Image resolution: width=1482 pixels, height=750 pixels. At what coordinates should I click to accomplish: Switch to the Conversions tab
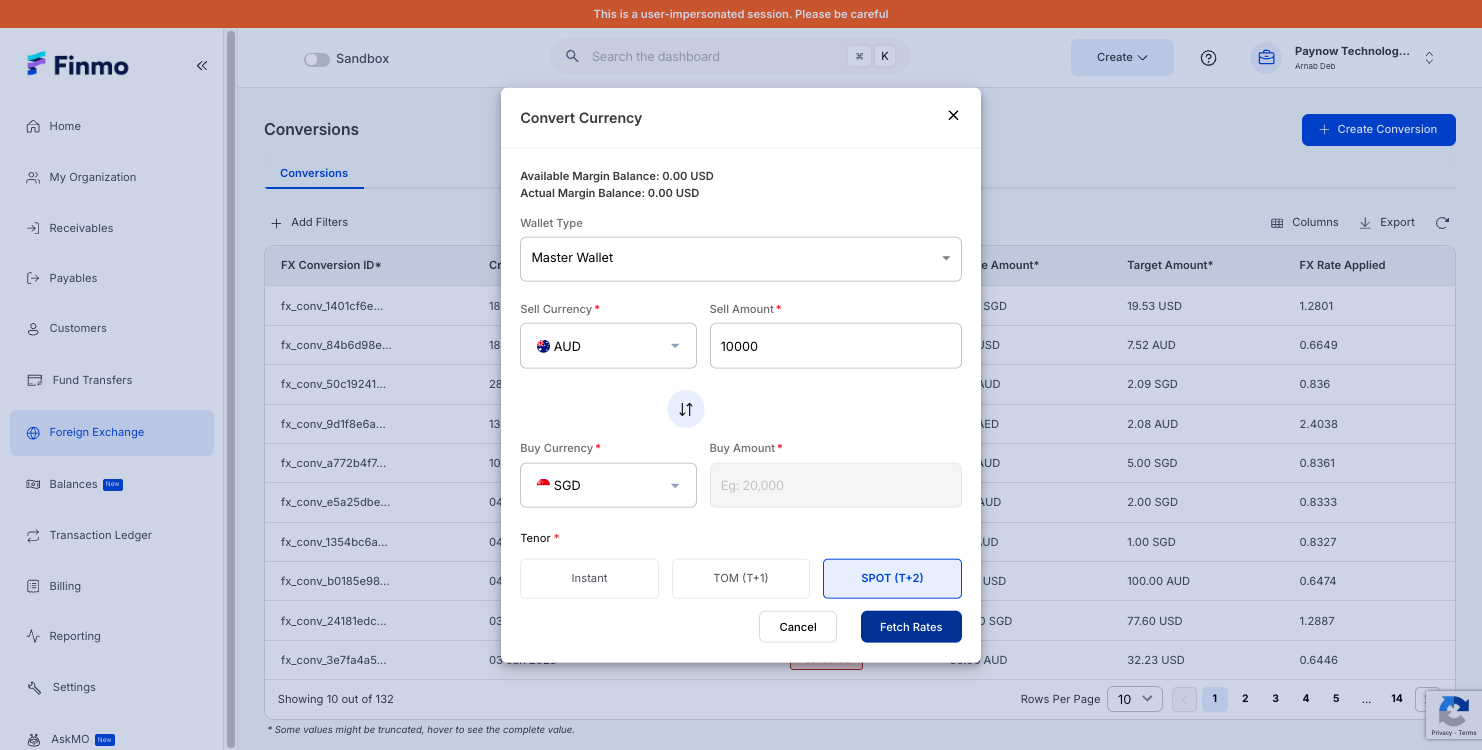314,173
